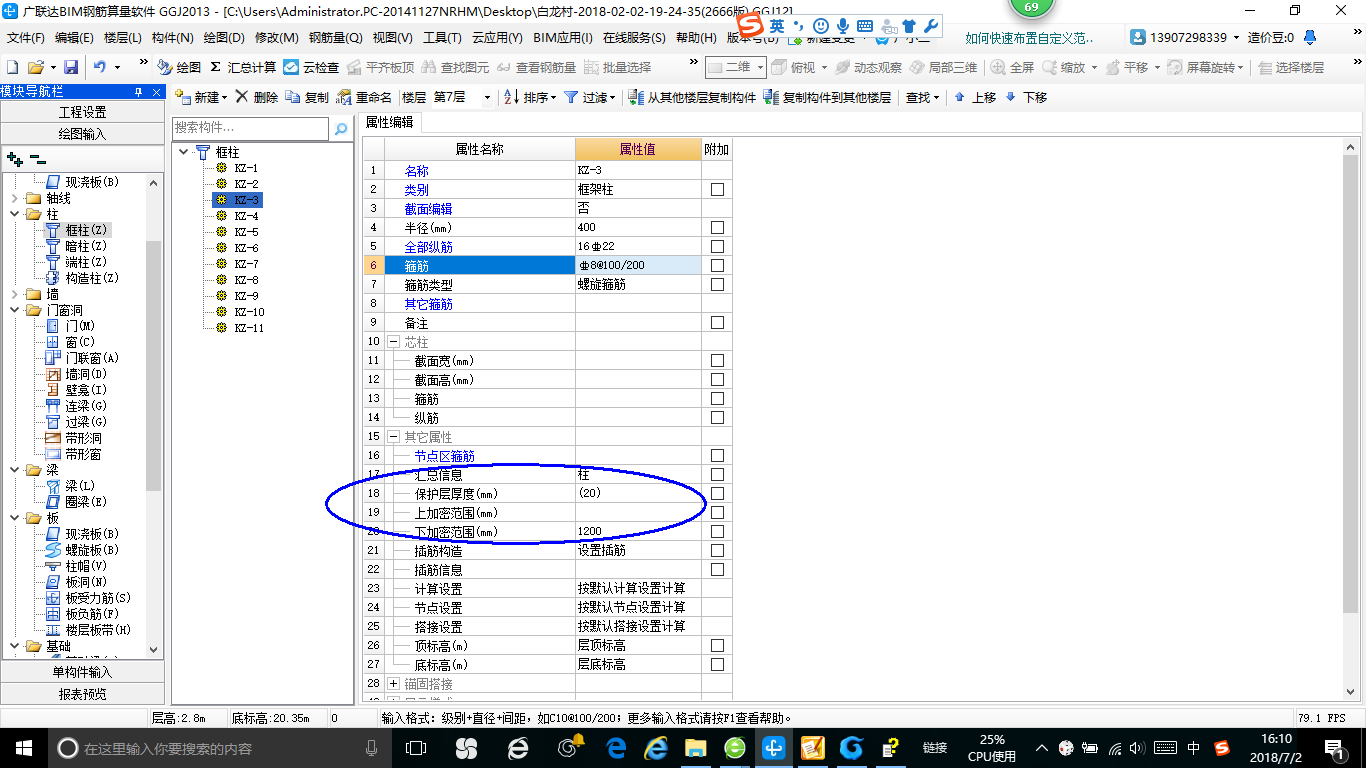This screenshot has width=1366, height=768.
Task: Click 下移 move down arrow
Action: click(1026, 97)
